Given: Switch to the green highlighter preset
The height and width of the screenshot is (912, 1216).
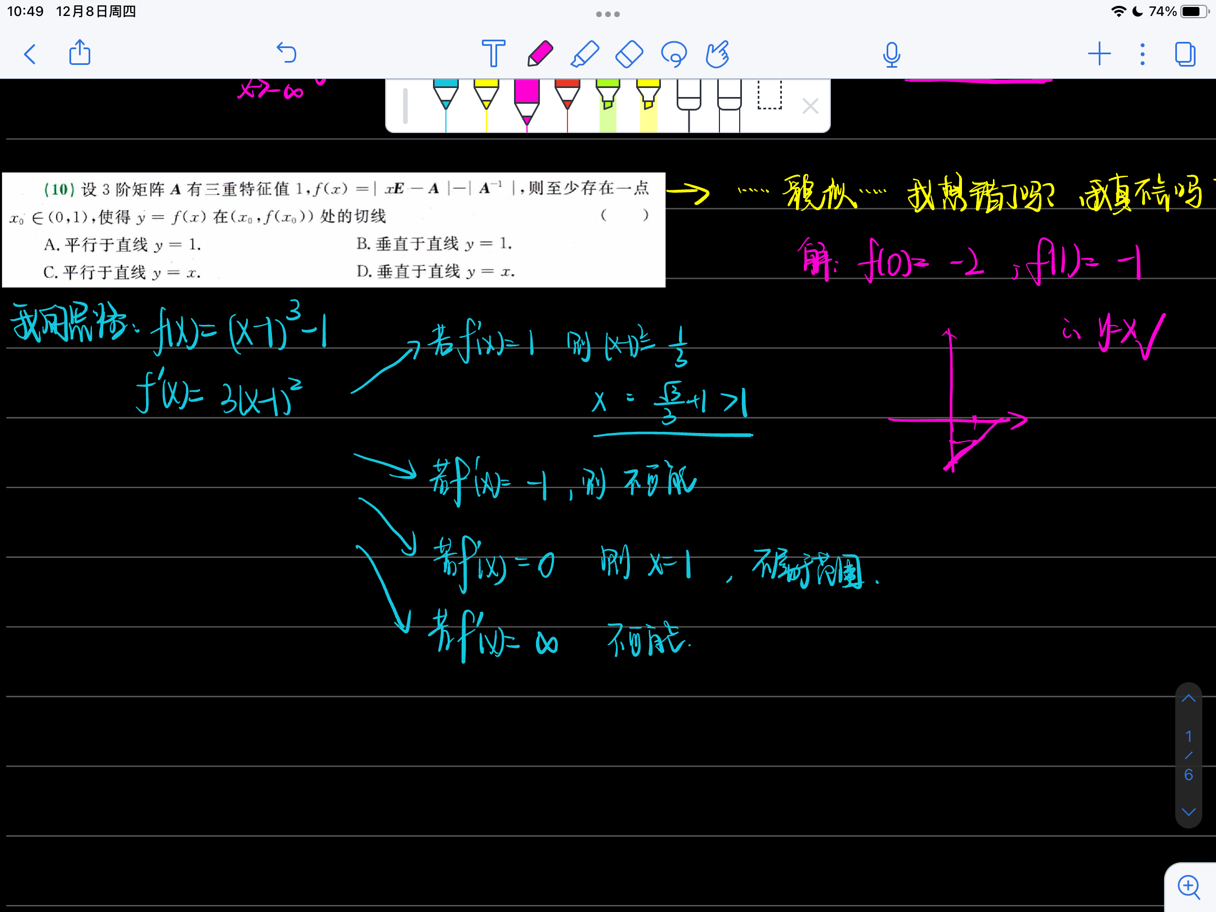Looking at the screenshot, I should tap(606, 100).
